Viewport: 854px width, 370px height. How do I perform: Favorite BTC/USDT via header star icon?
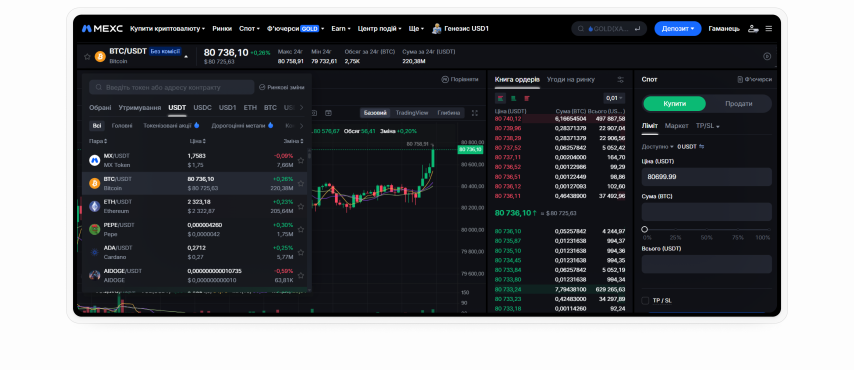87,56
